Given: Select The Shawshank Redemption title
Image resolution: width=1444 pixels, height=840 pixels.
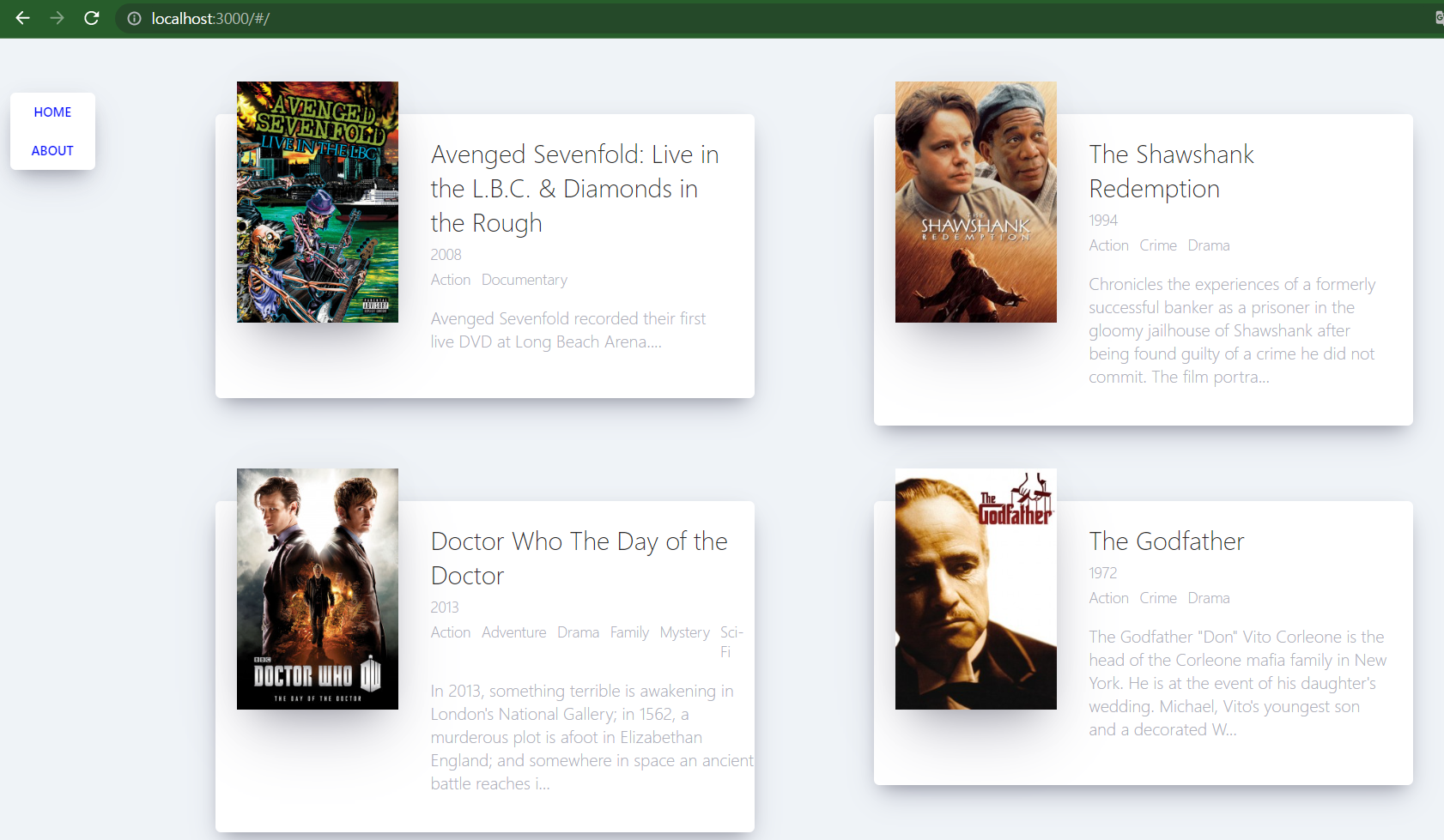Looking at the screenshot, I should pyautogui.click(x=1172, y=172).
